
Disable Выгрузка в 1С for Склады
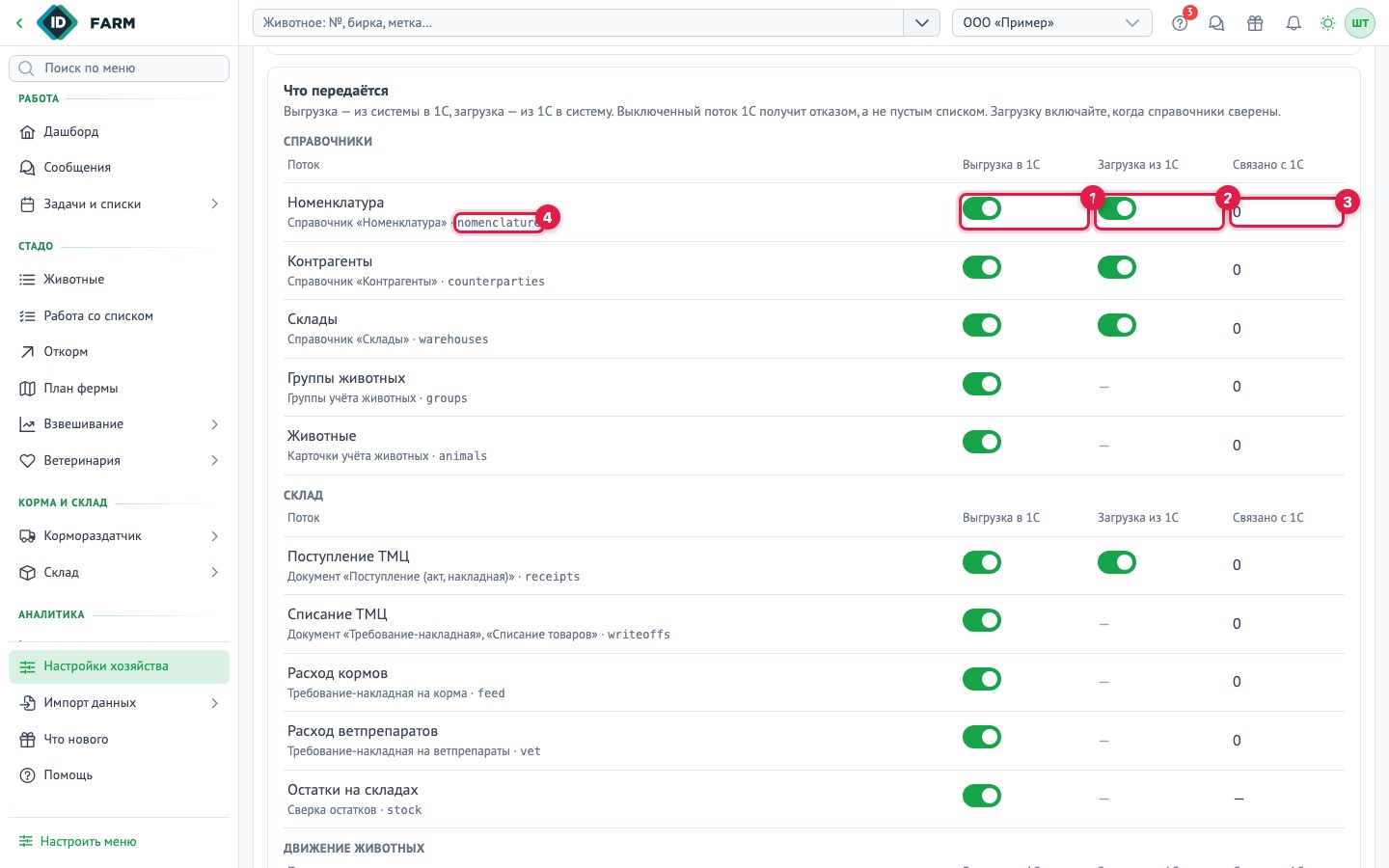982,326
